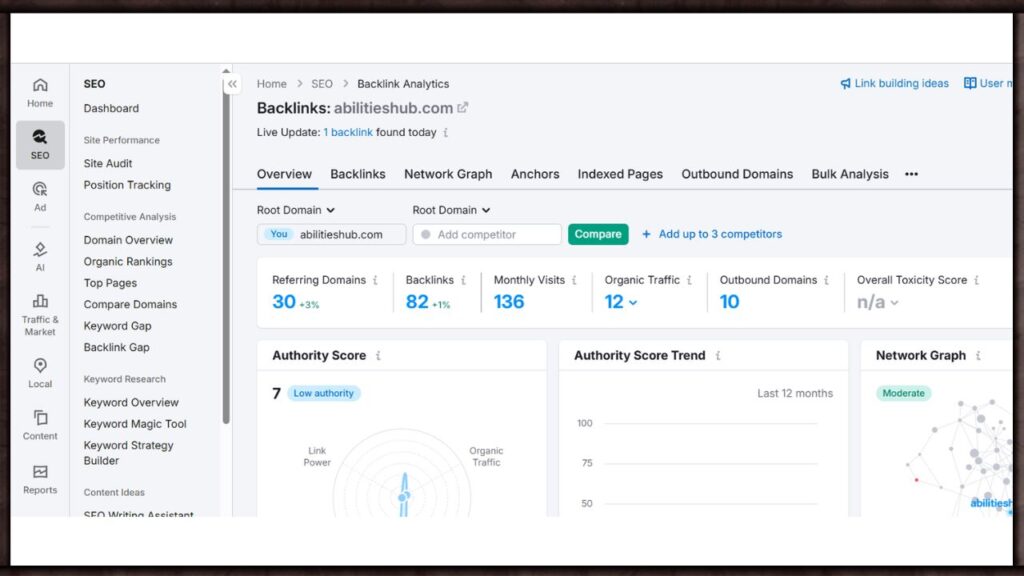Open Site Audit in sidebar
Screen dimensions: 1024x576
coord(108,163)
